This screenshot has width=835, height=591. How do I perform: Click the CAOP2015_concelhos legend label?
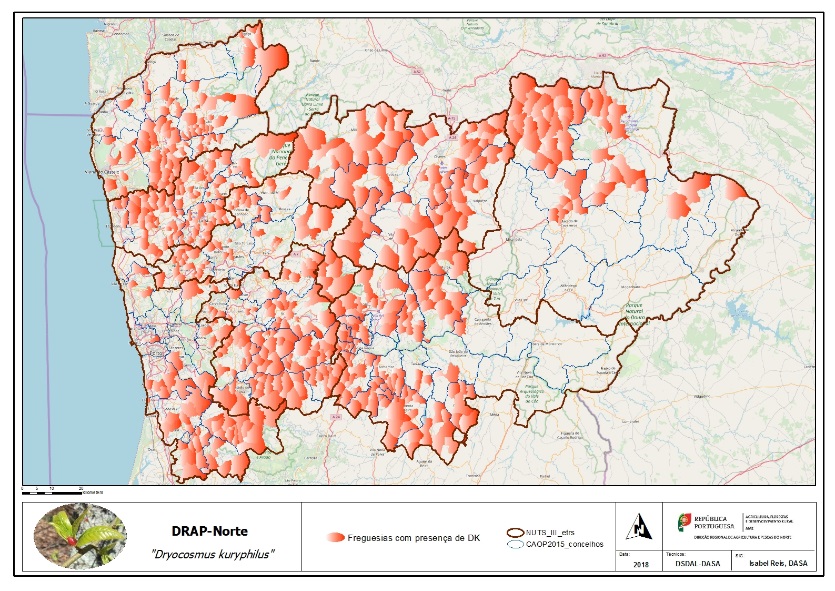point(564,544)
